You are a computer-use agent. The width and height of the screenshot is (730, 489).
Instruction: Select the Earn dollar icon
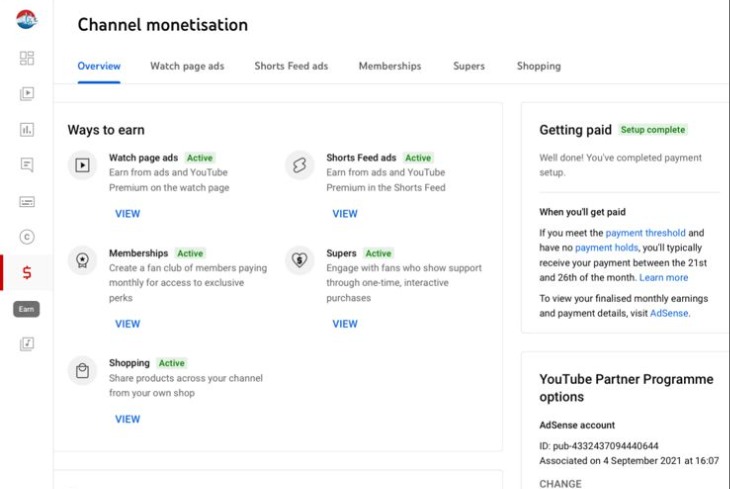click(27, 272)
